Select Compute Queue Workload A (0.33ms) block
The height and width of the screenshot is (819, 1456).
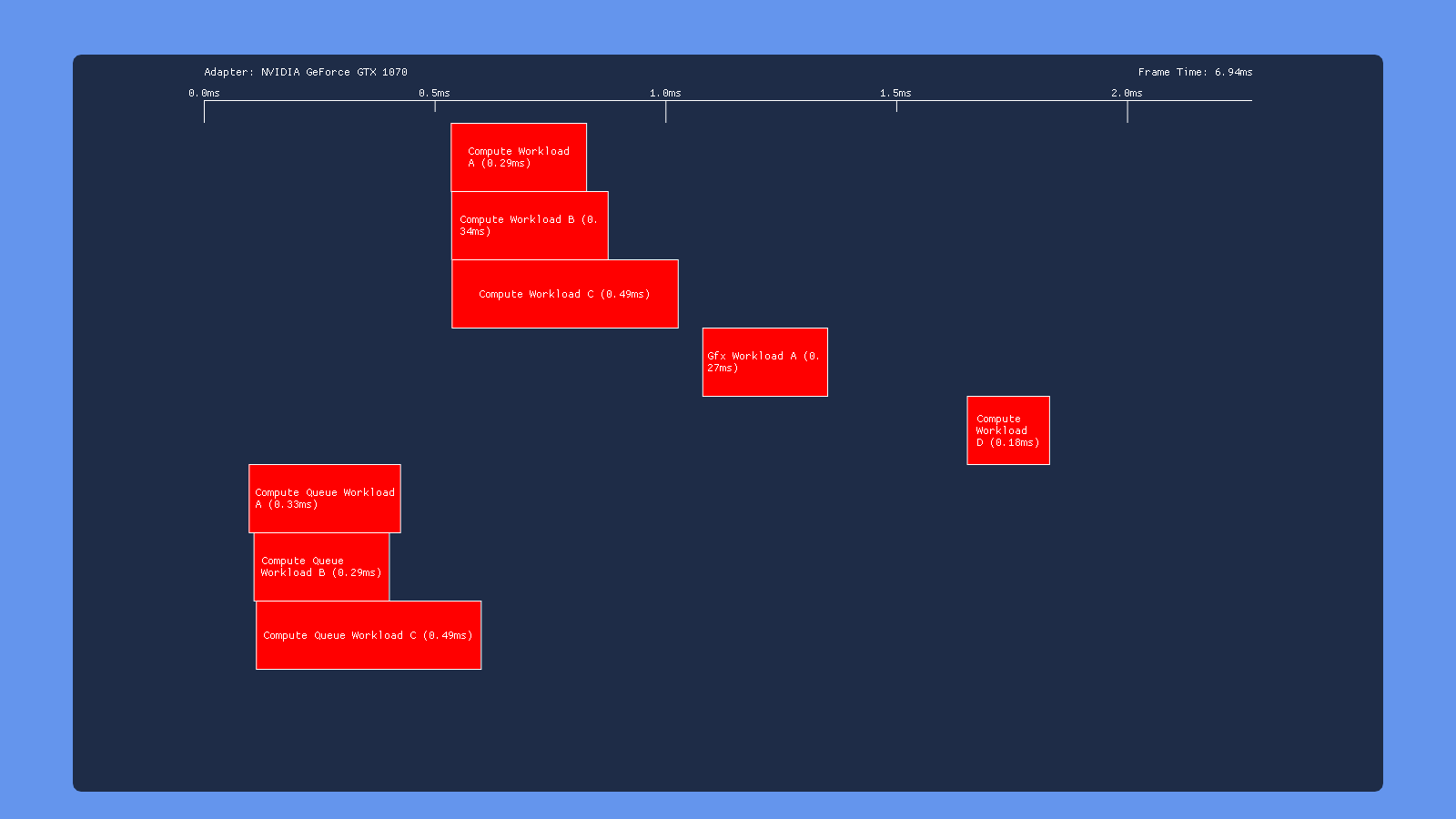325,499
